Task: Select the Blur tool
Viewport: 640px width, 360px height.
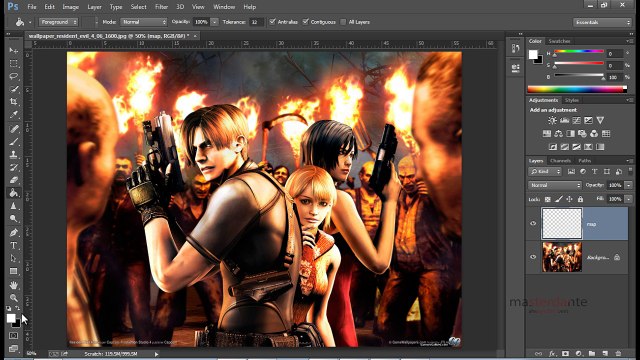Action: coord(13,206)
